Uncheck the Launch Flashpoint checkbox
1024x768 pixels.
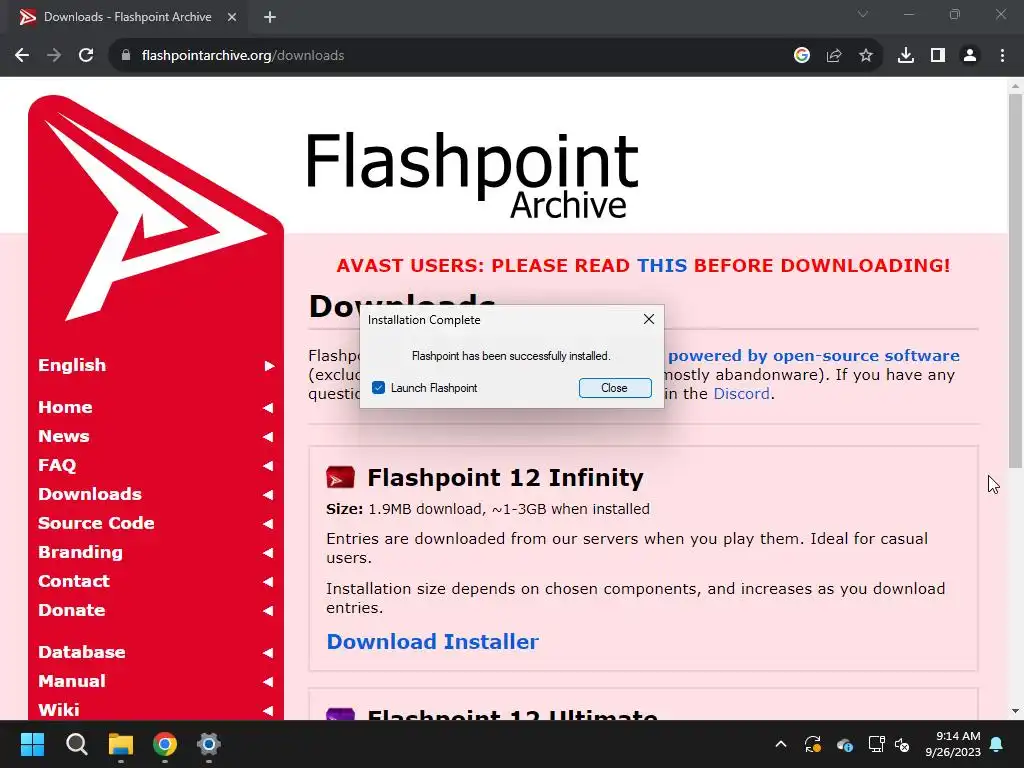(x=378, y=388)
